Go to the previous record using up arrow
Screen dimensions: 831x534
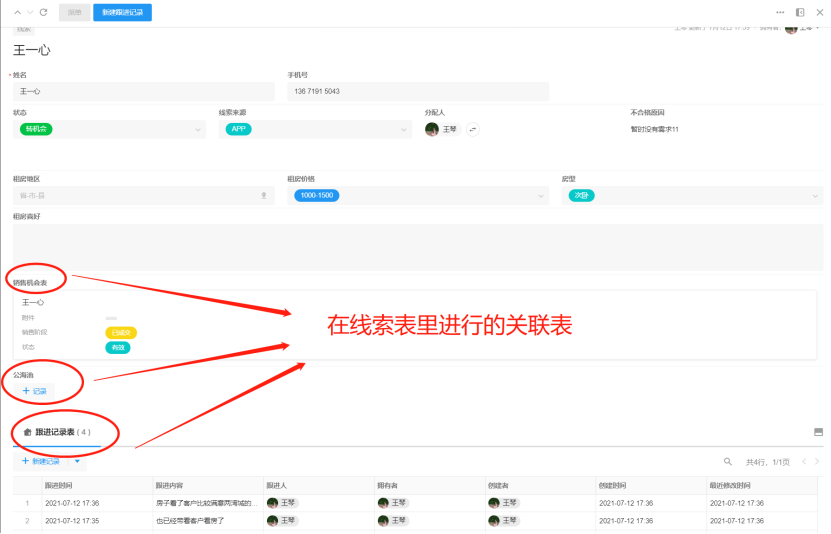click(17, 12)
